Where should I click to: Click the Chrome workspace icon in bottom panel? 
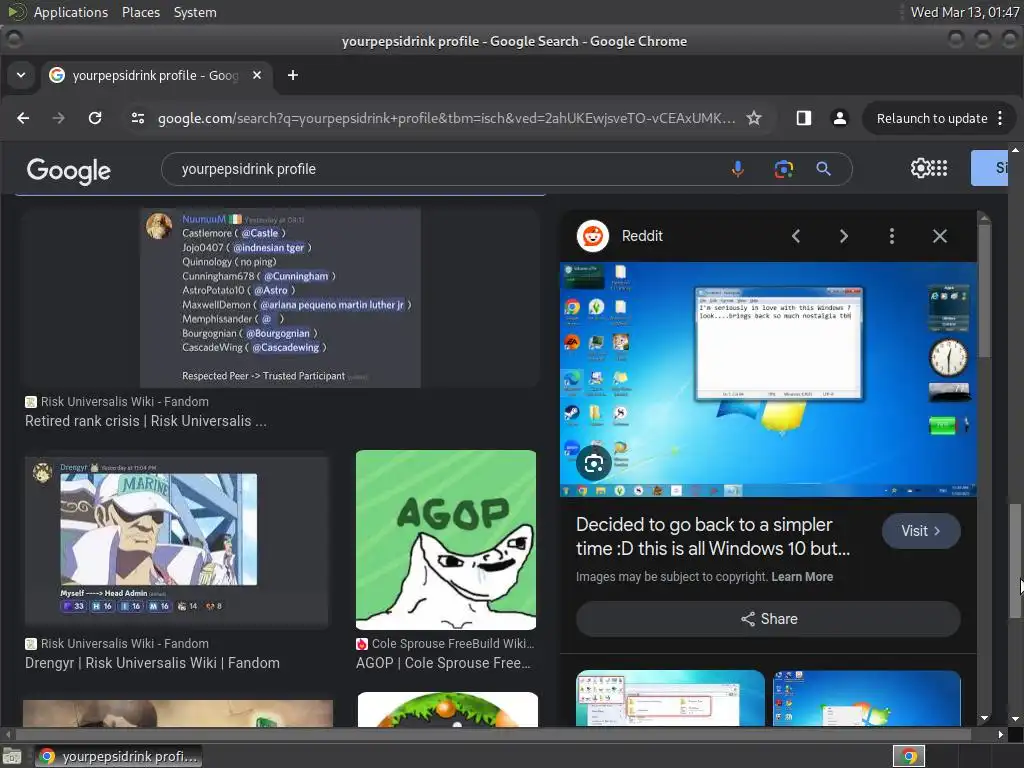[909, 756]
